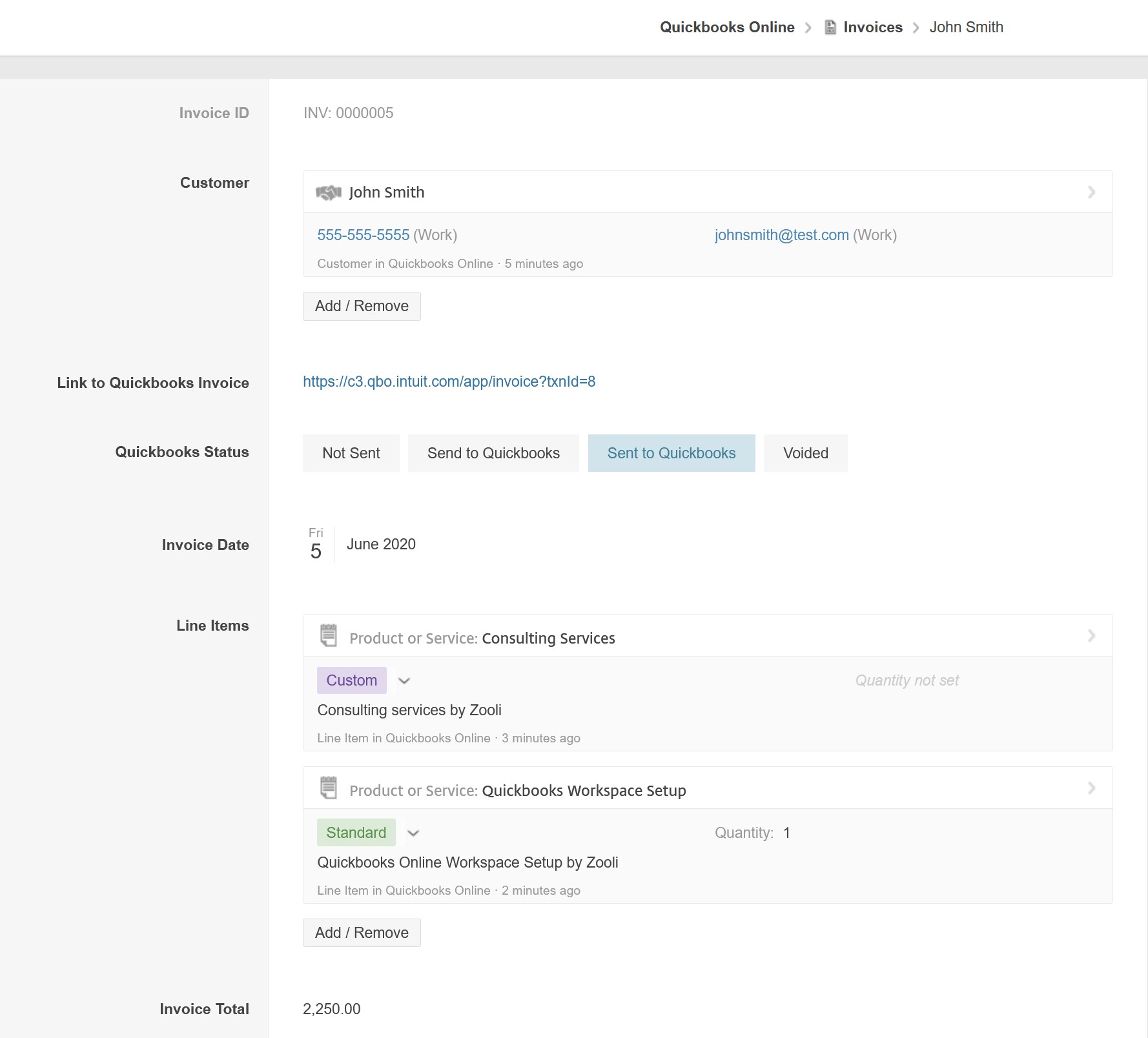Image resolution: width=1148 pixels, height=1038 pixels.
Task: Click Add / Remove under Line Items
Action: 362,933
